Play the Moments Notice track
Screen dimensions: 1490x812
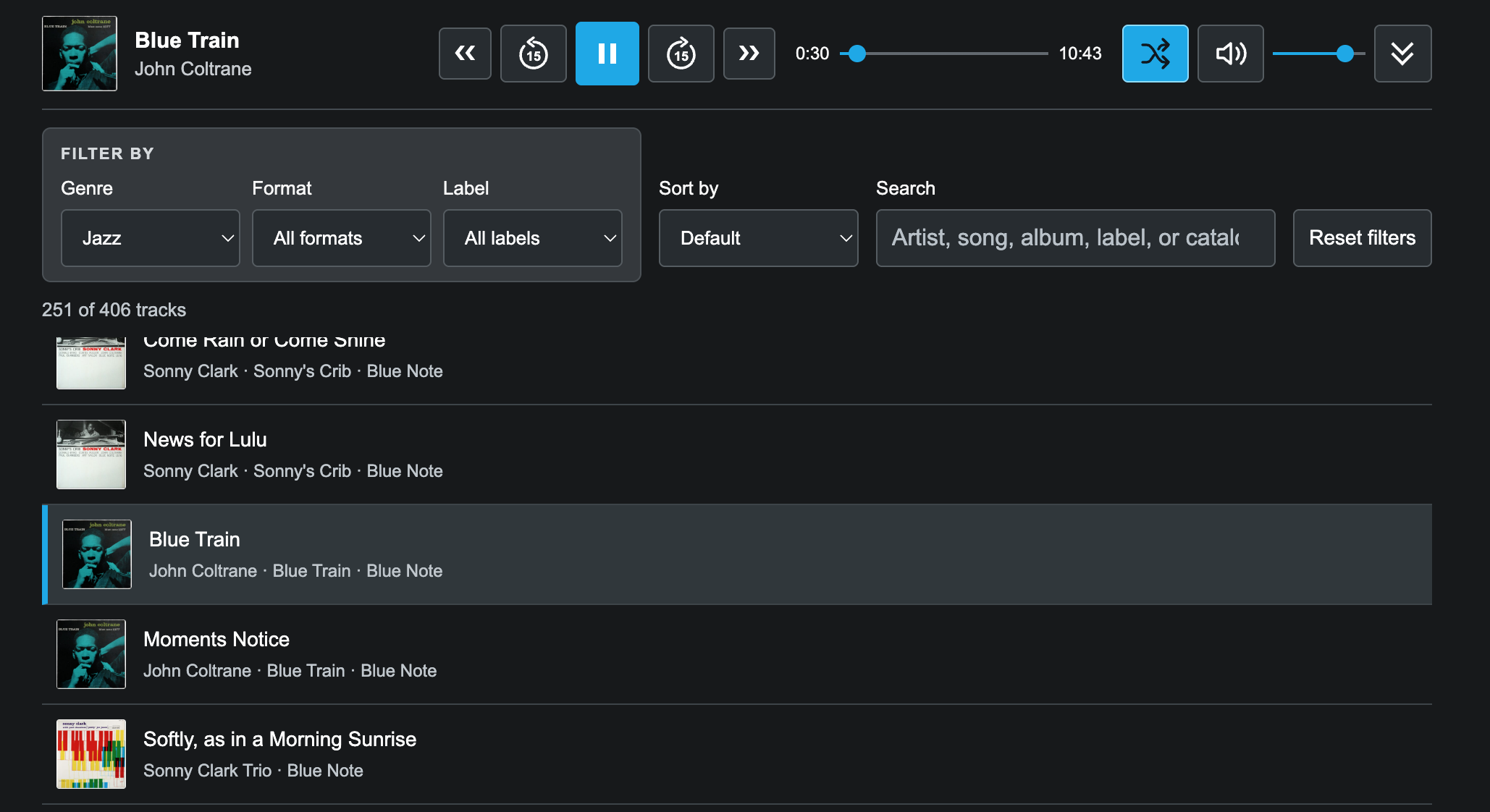pyautogui.click(x=737, y=654)
